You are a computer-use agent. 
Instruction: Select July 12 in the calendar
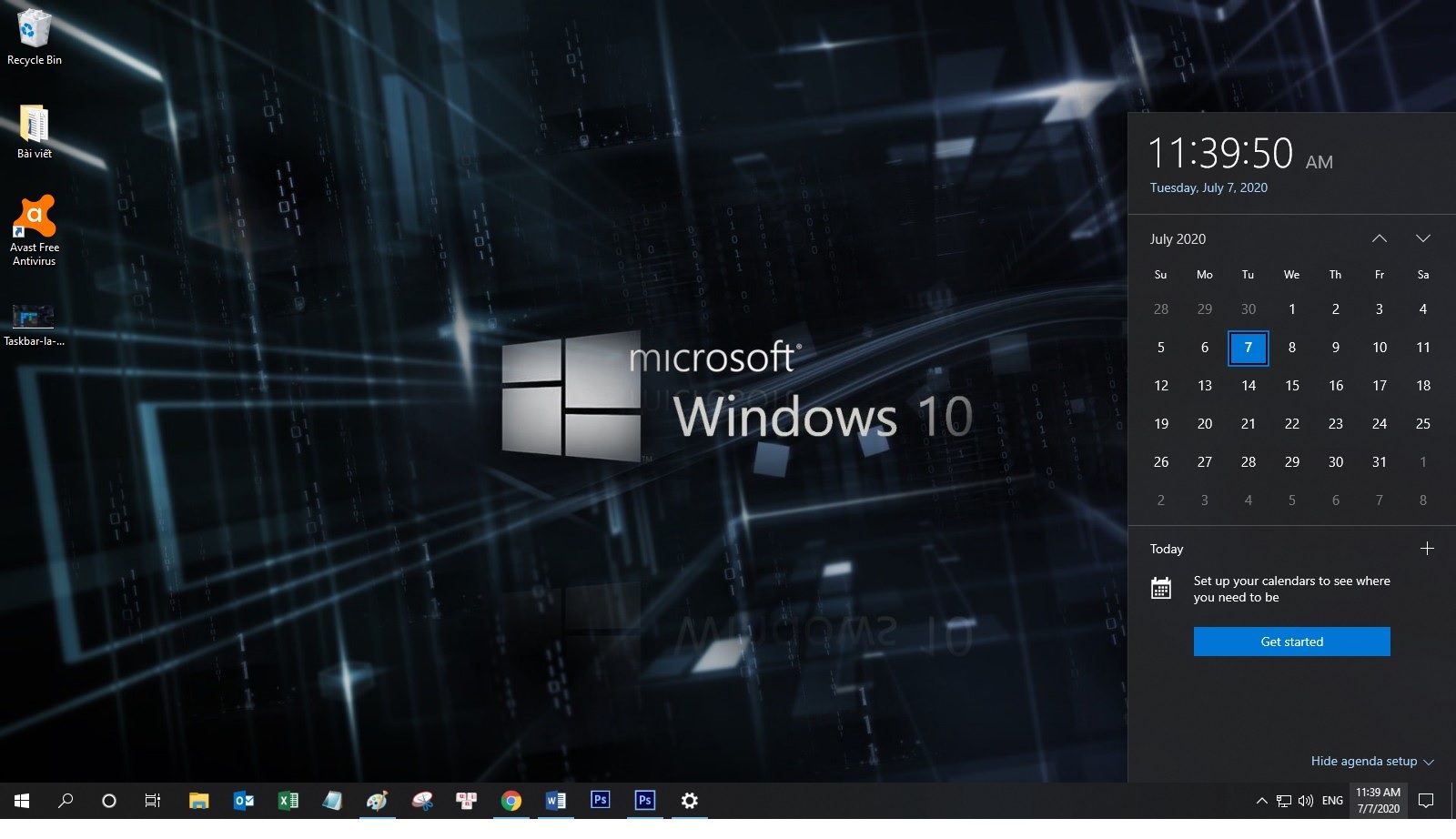point(1161,386)
